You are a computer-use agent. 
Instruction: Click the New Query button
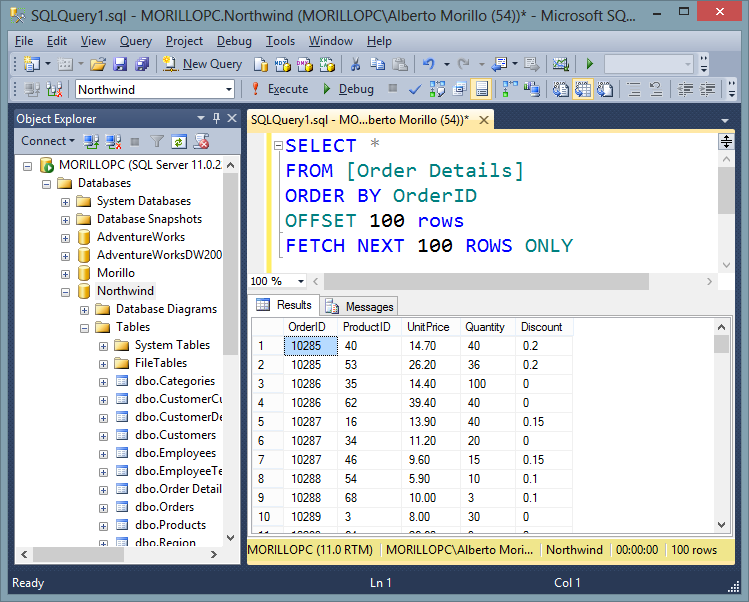[202, 64]
